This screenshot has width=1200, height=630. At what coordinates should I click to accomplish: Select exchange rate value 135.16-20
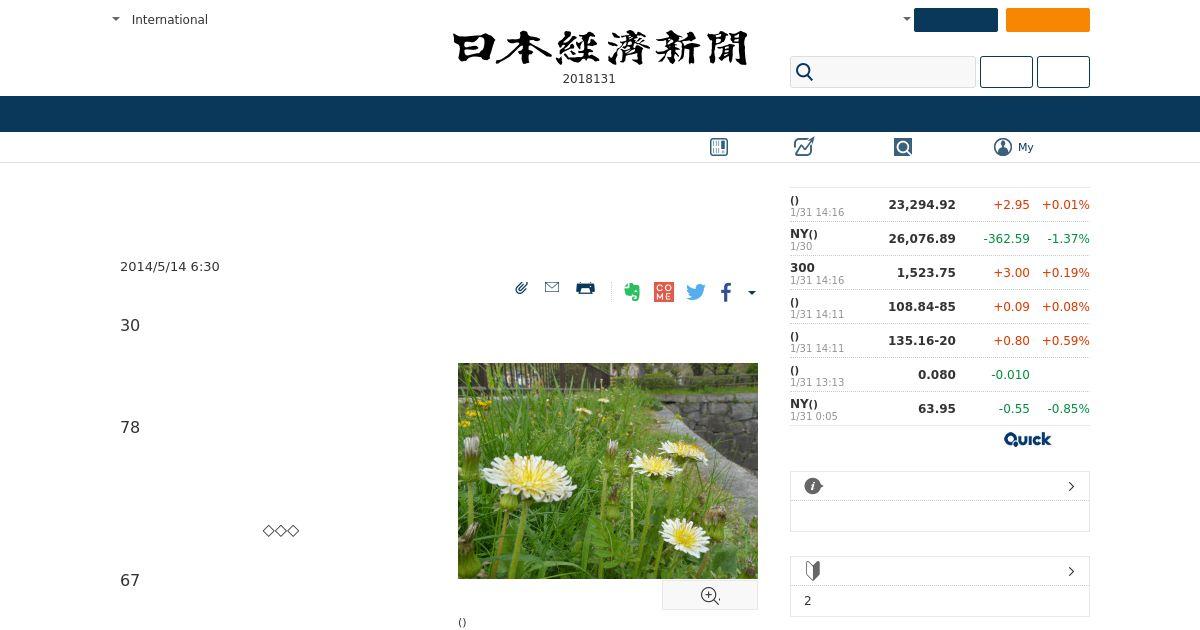click(922, 341)
